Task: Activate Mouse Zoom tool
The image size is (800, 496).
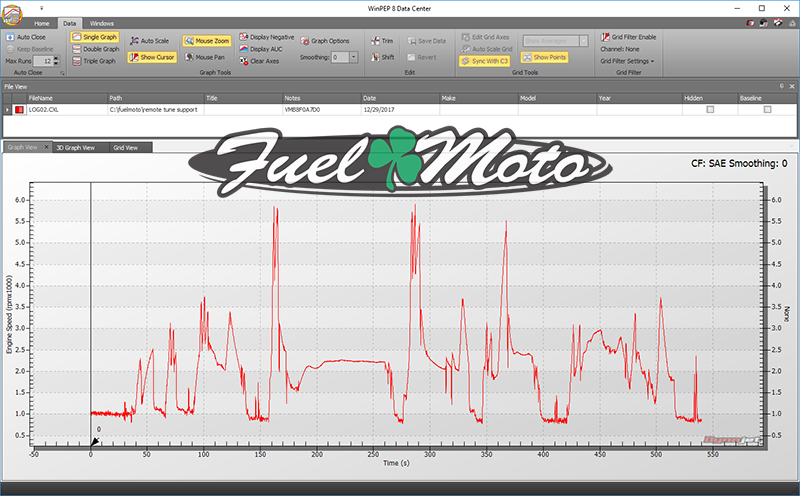Action: [207, 41]
